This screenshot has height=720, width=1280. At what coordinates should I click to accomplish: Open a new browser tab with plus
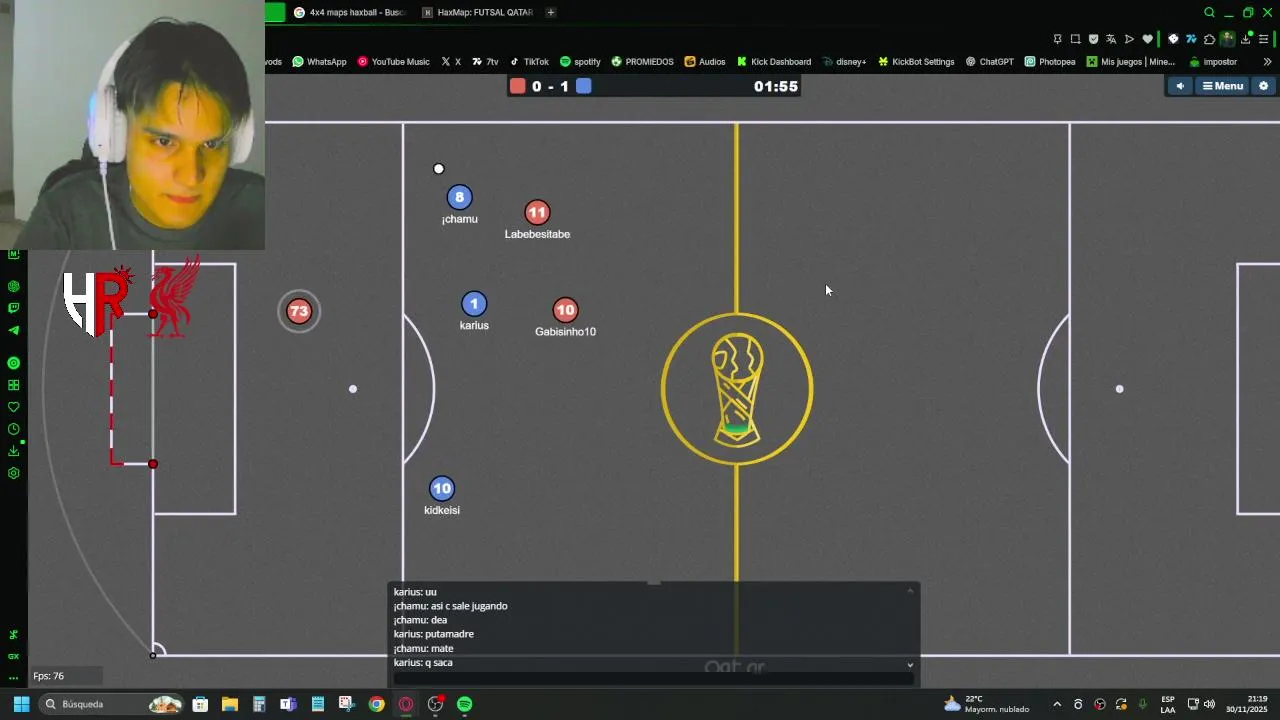coord(550,12)
